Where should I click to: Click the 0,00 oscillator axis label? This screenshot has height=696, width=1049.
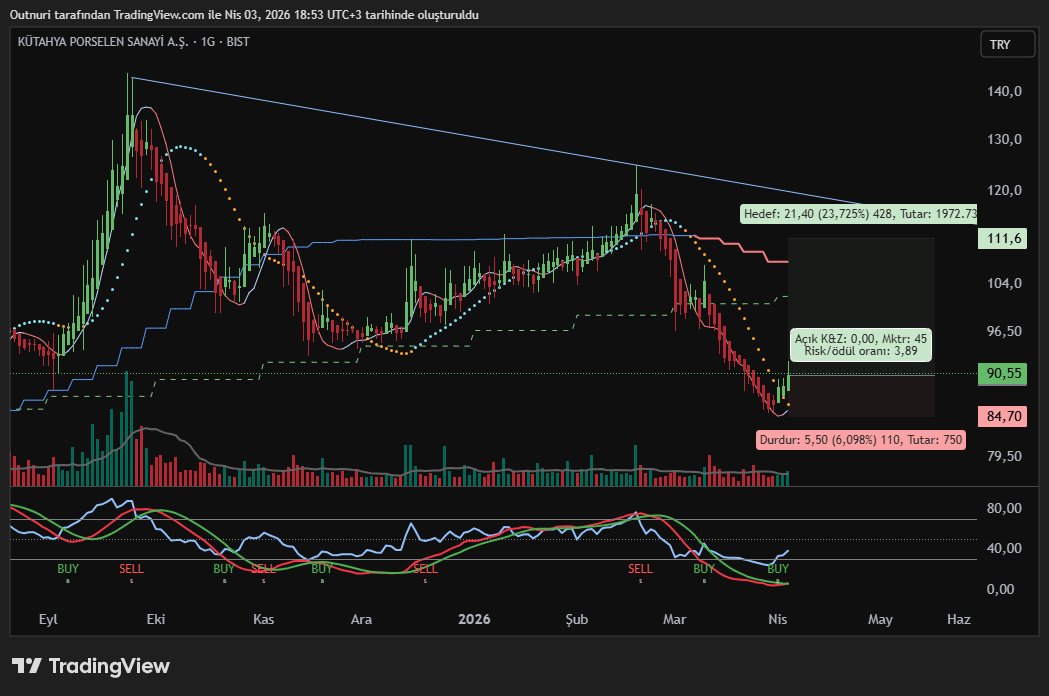coord(1000,589)
